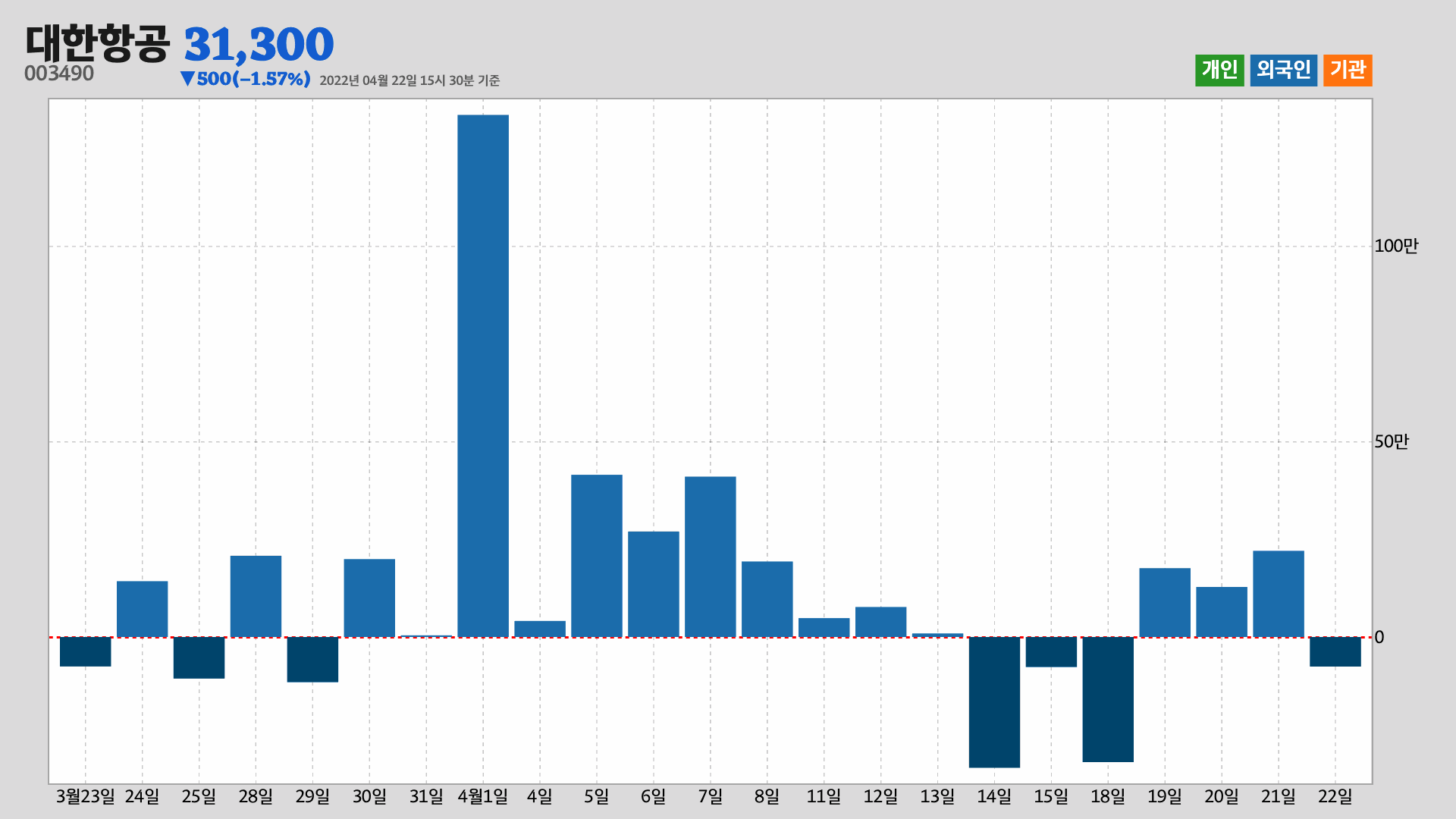Click the 7일 x-axis date label
This screenshot has width=1456, height=819.
(x=711, y=797)
